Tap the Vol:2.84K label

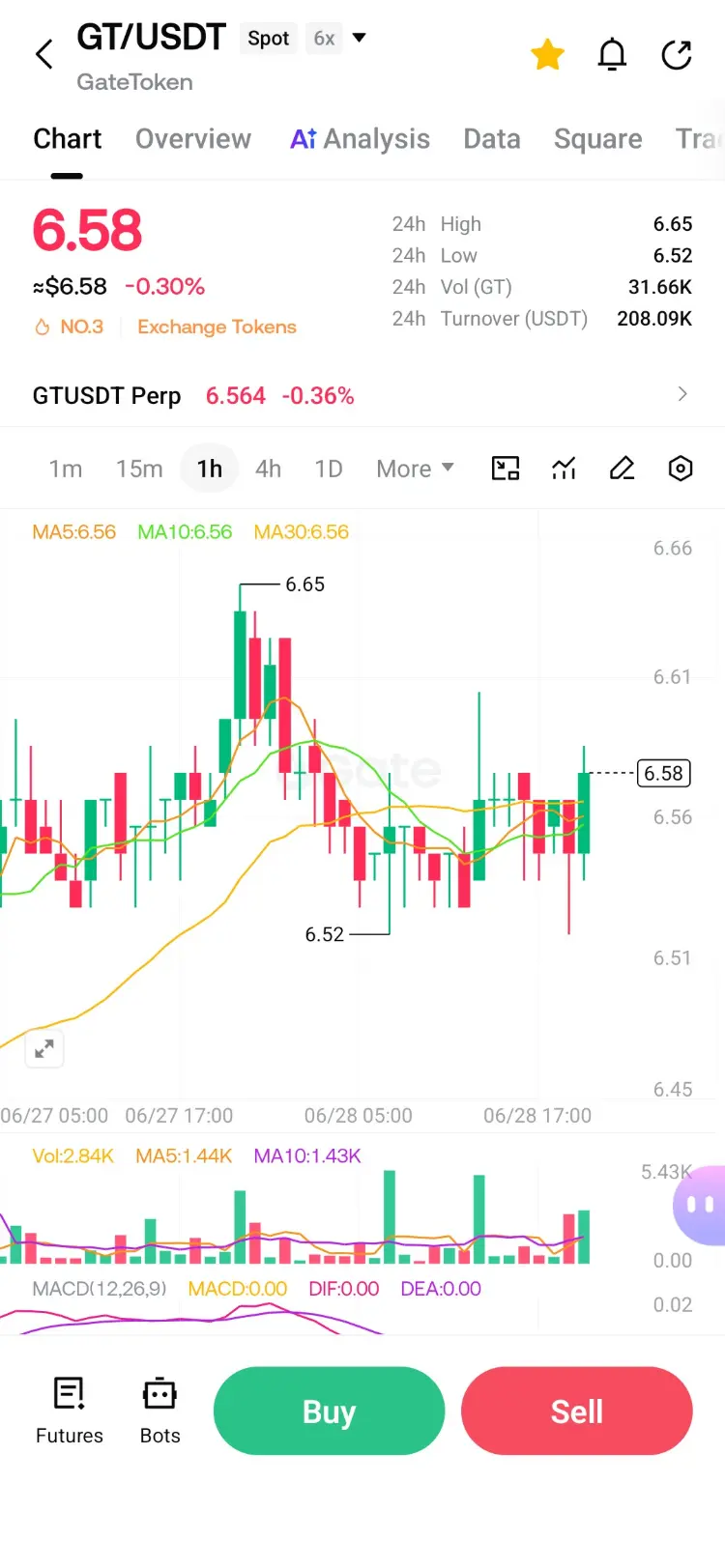pos(73,1156)
